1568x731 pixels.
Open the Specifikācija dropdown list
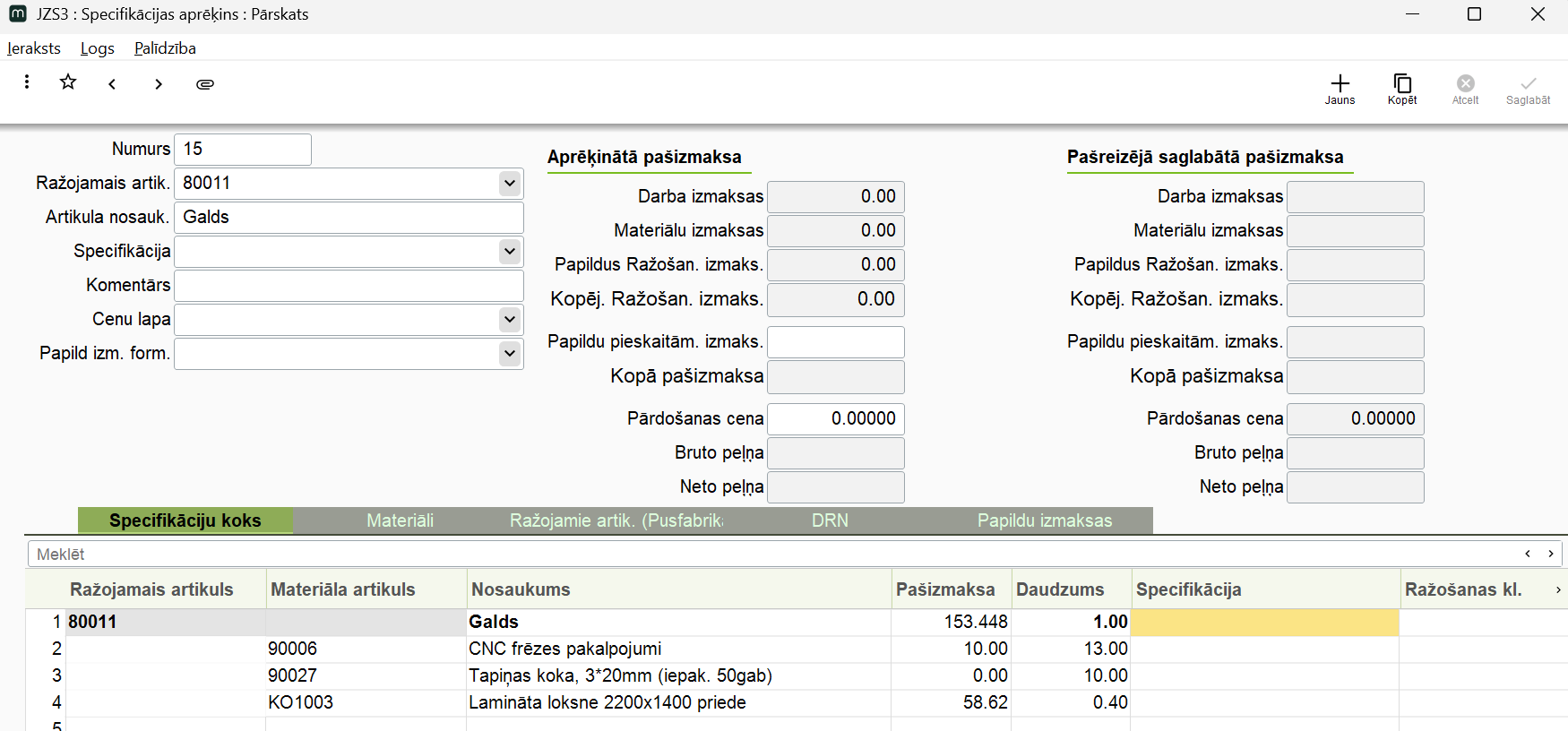pyautogui.click(x=509, y=252)
